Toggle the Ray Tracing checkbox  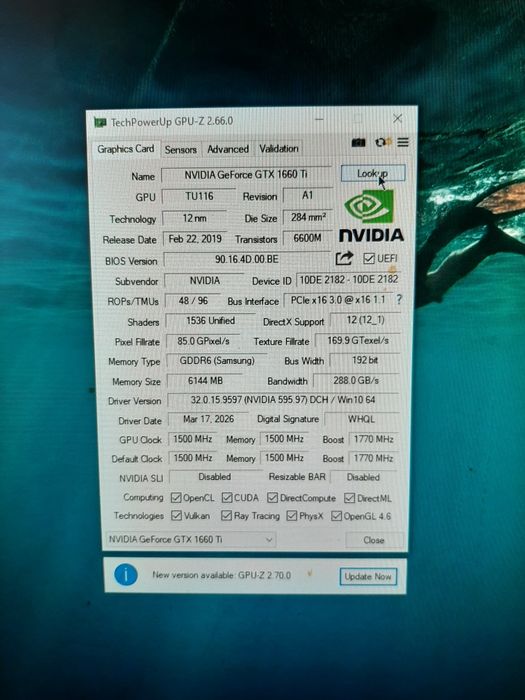[x=227, y=516]
